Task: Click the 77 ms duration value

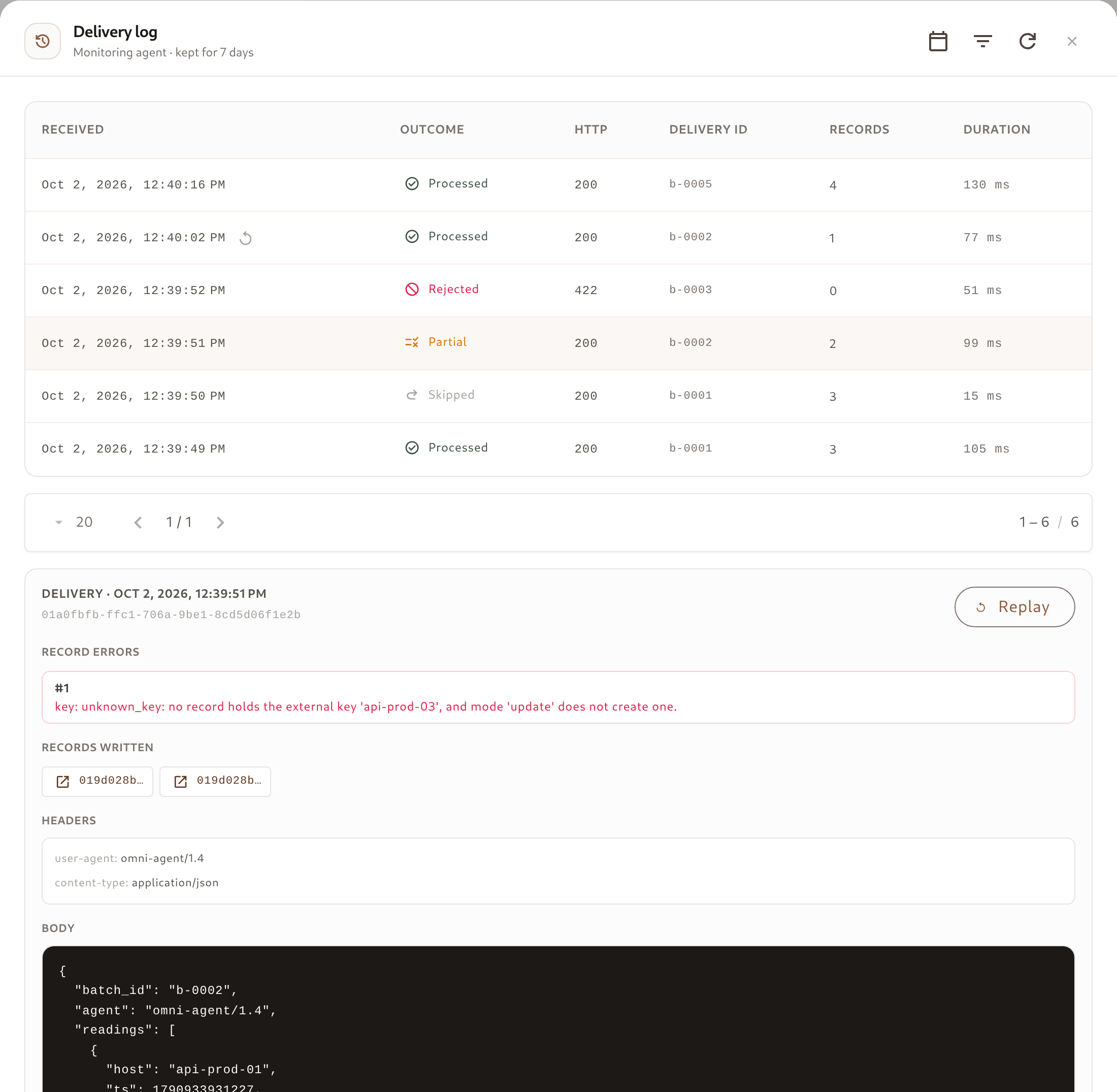Action: point(982,237)
